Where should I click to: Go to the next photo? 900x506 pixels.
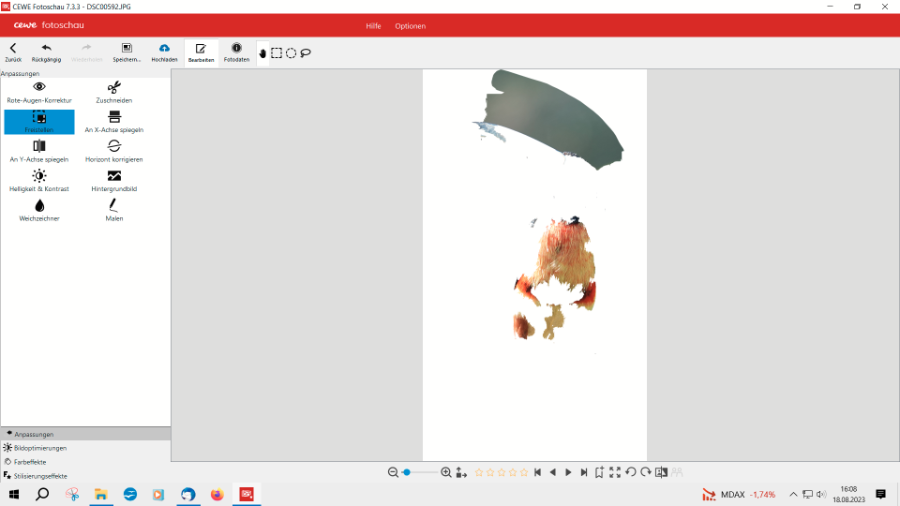tap(568, 472)
